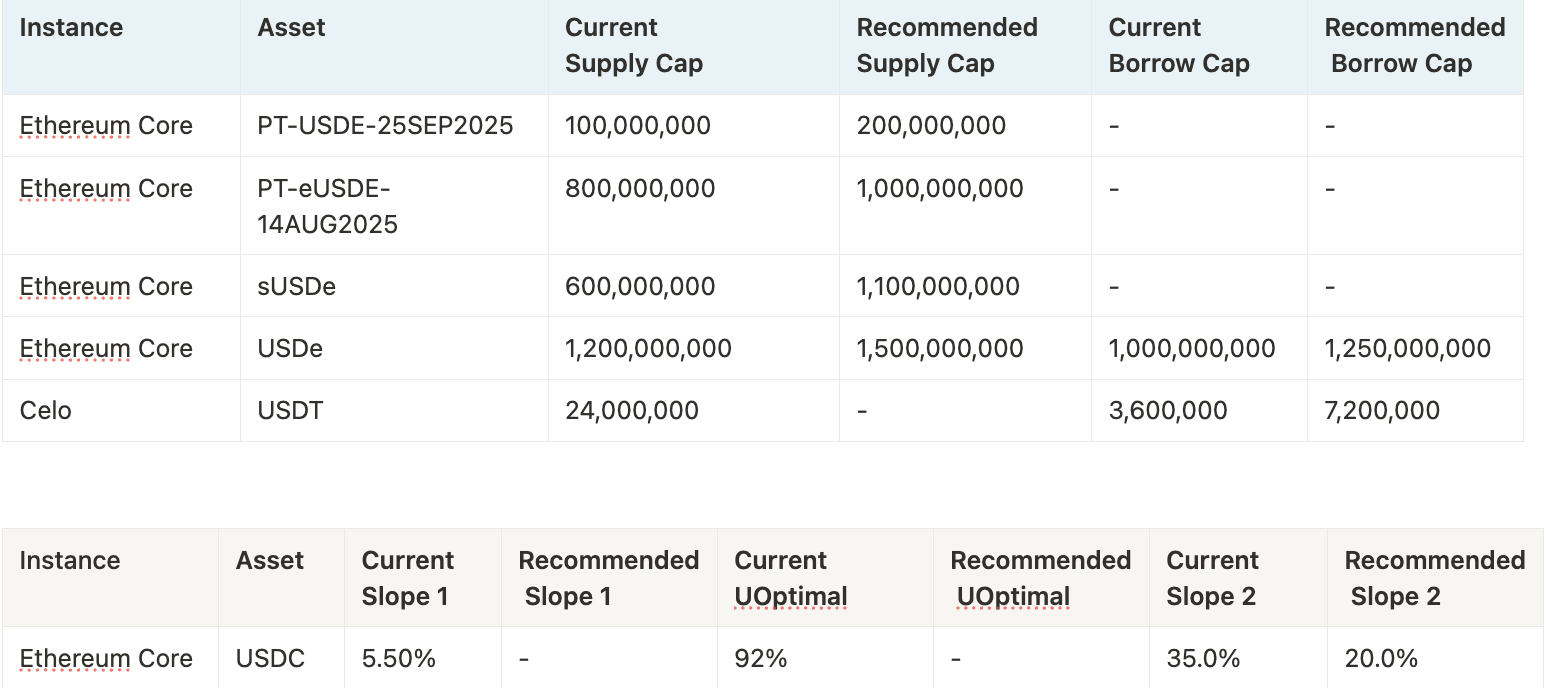Click the 1,250,000,000 recommended borrow cap value
Screen dimensions: 1554x688
[1407, 349]
